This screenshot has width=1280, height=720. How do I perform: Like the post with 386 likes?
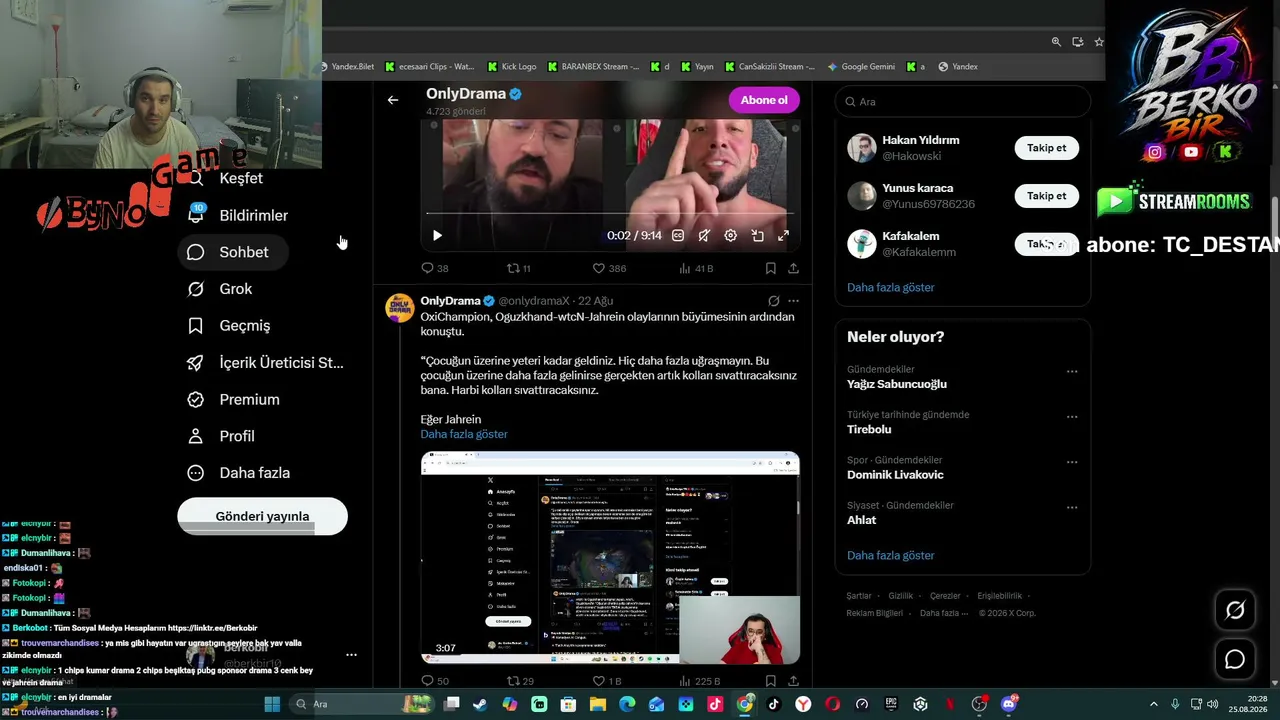[609, 268]
